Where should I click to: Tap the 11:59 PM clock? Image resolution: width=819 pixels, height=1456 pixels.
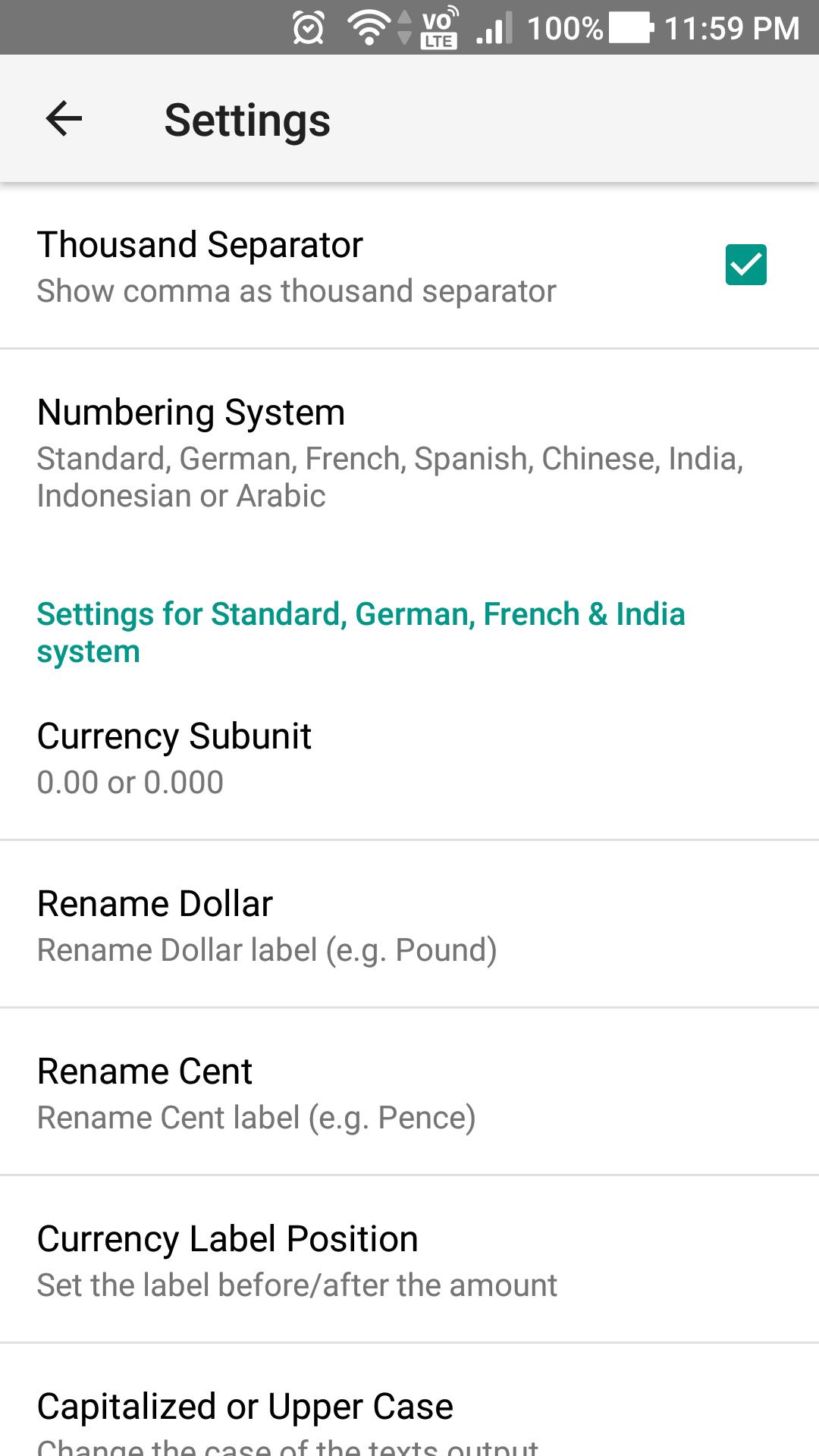pos(732,28)
